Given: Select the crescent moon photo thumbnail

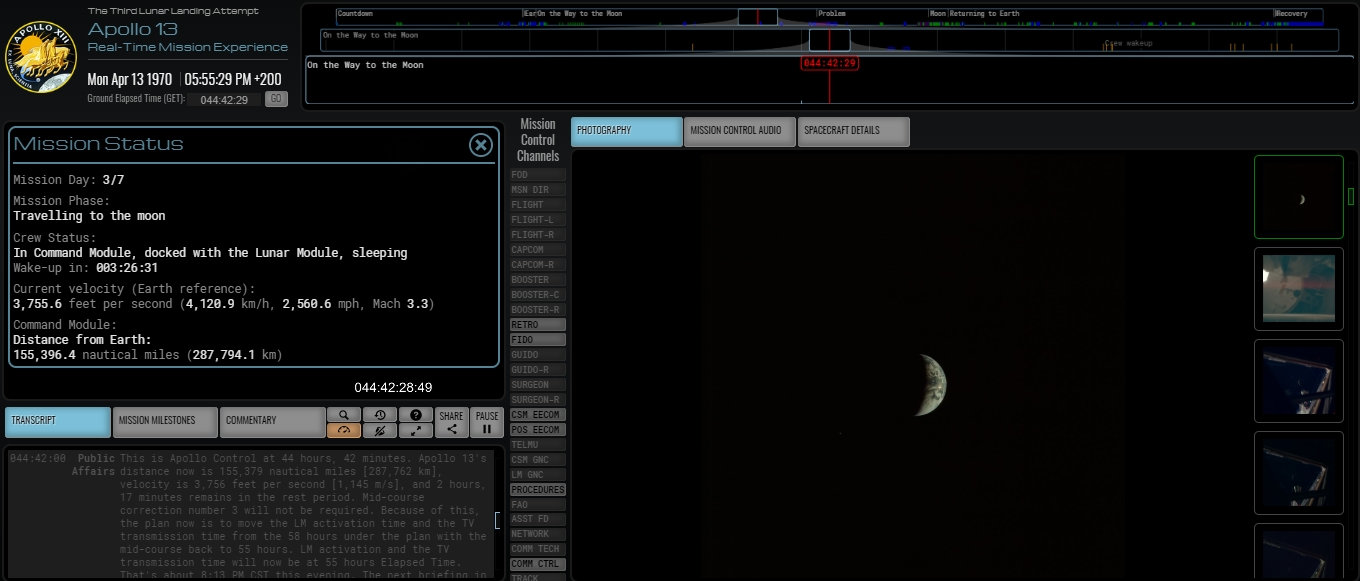Looking at the screenshot, I should 1298,197.
